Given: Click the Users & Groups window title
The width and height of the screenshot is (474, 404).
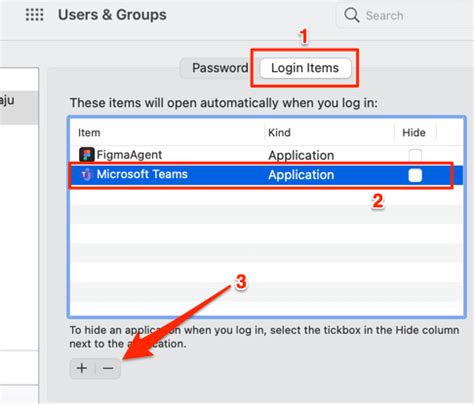Looking at the screenshot, I should point(112,15).
